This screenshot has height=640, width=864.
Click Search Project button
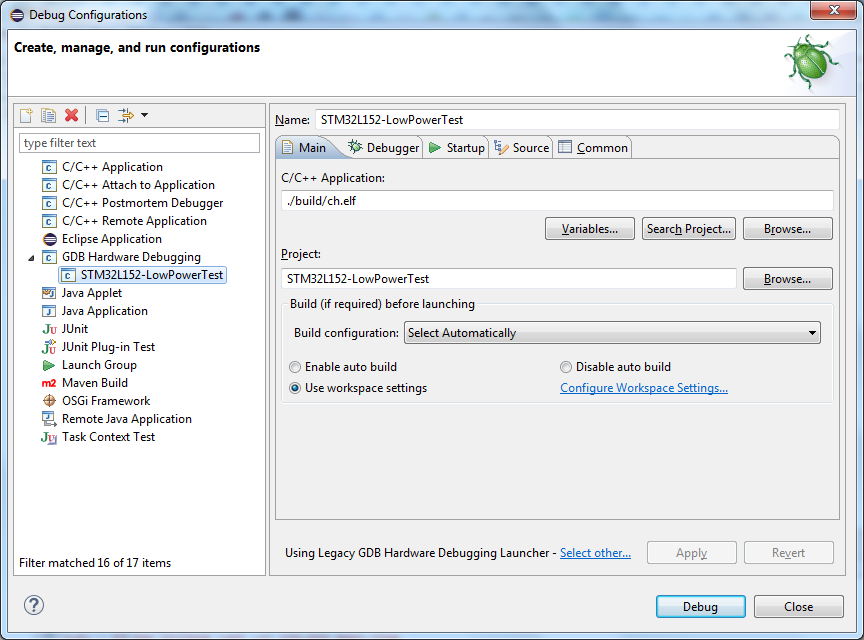click(x=688, y=229)
